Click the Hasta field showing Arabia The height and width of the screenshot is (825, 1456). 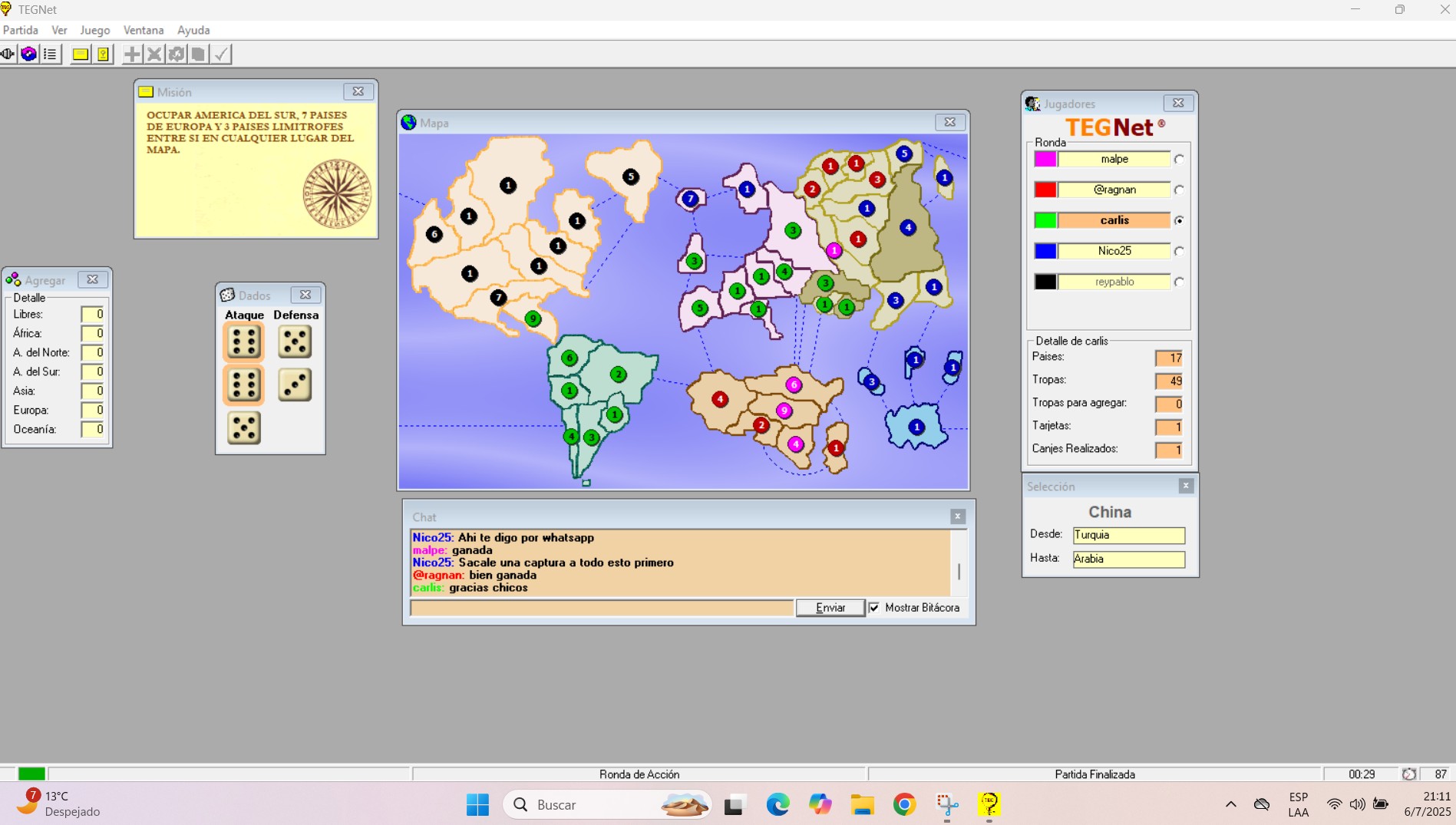pyautogui.click(x=1128, y=559)
